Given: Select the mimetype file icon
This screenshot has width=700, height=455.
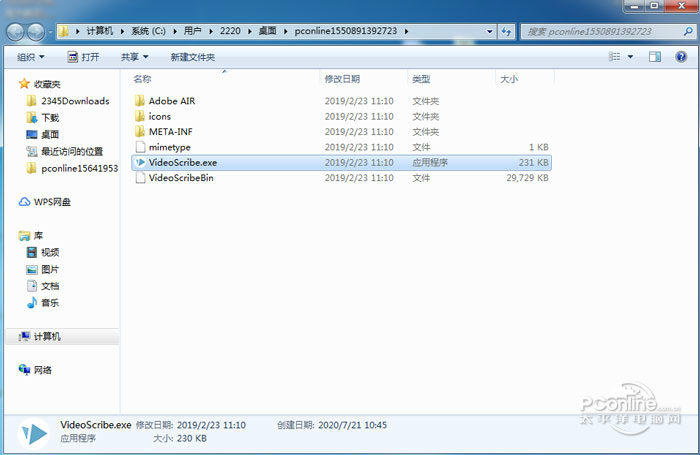Looking at the screenshot, I should [x=140, y=147].
